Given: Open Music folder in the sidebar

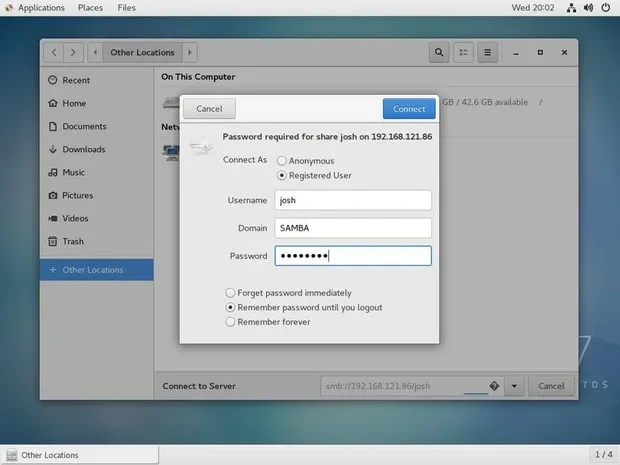Looking at the screenshot, I should (x=96, y=172).
